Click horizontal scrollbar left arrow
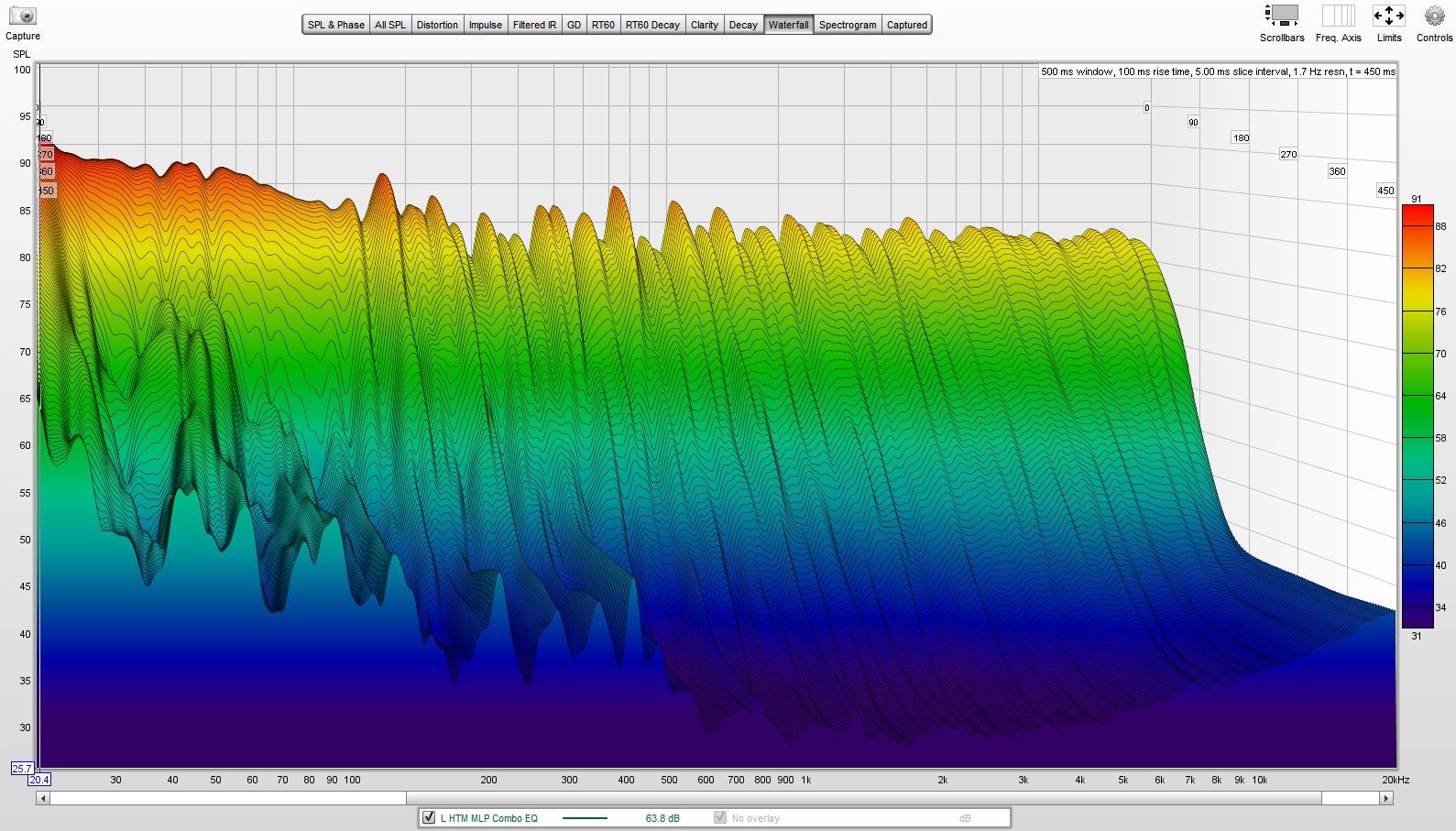The image size is (1456, 831). point(43,798)
